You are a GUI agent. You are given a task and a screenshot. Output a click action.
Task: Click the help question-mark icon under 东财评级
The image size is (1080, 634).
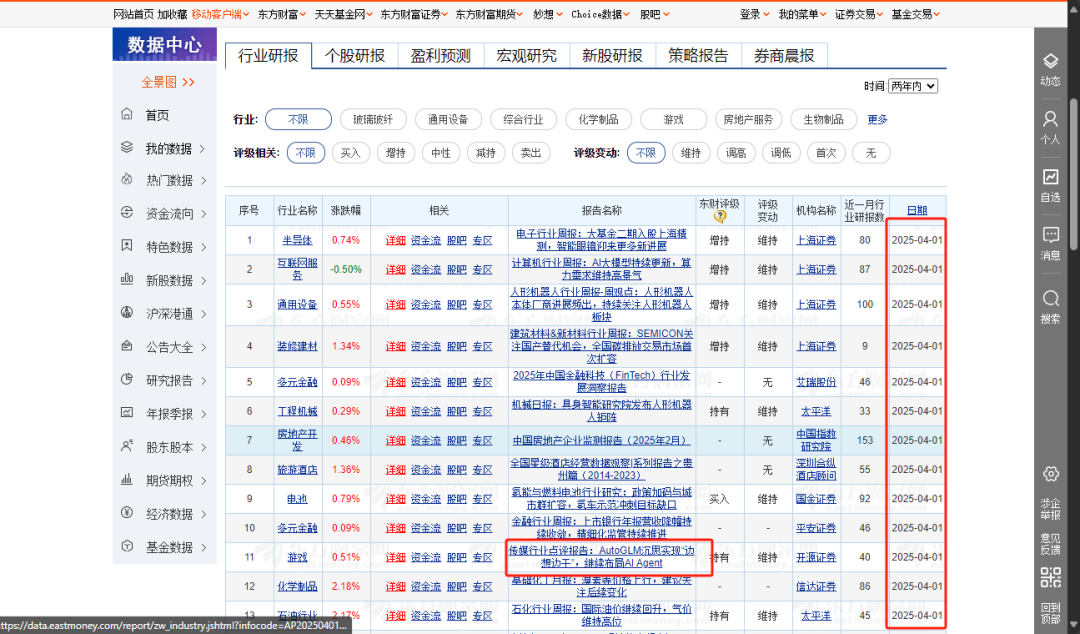point(720,216)
